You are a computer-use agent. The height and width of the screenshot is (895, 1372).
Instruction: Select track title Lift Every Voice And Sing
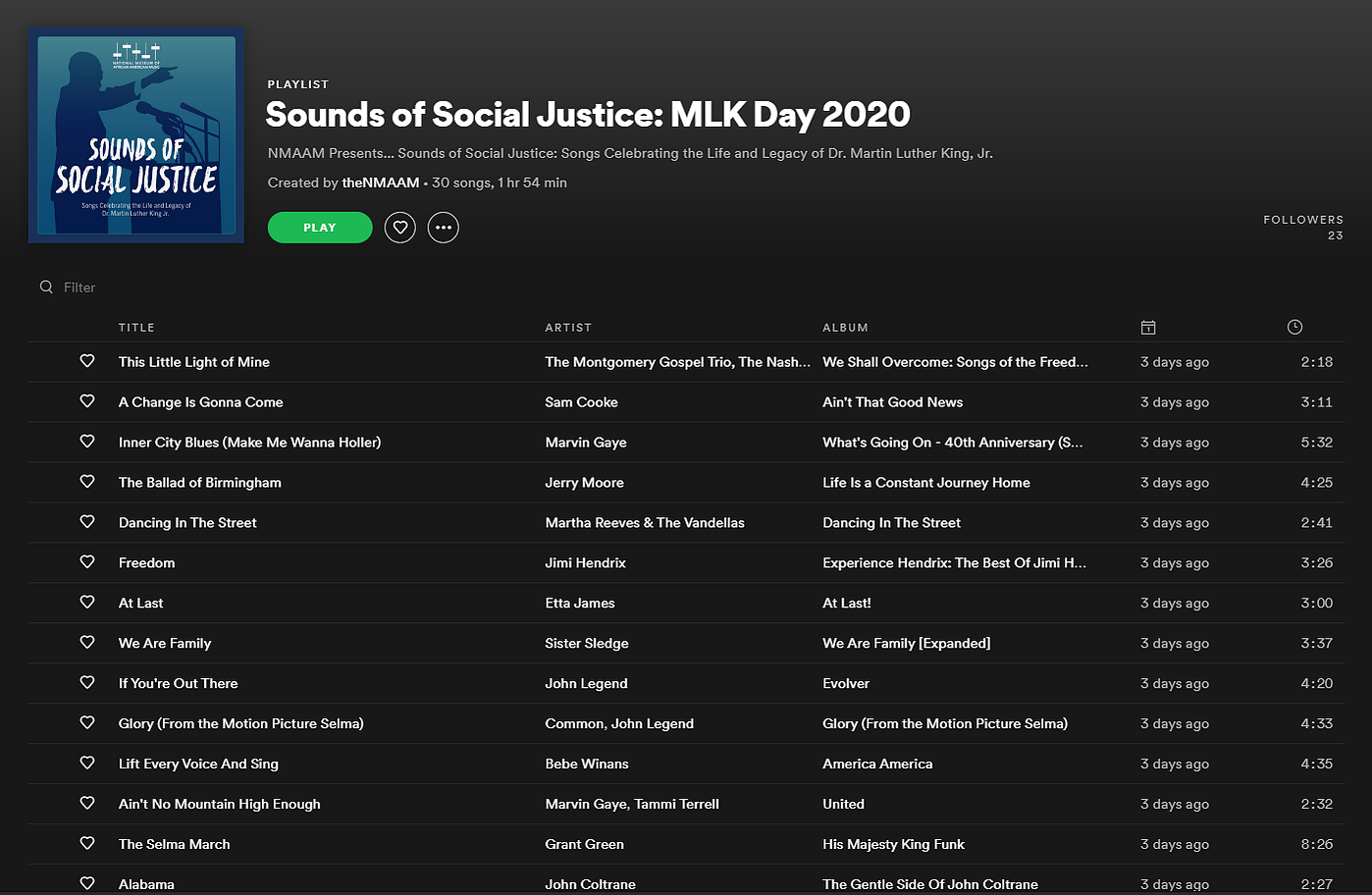click(198, 764)
